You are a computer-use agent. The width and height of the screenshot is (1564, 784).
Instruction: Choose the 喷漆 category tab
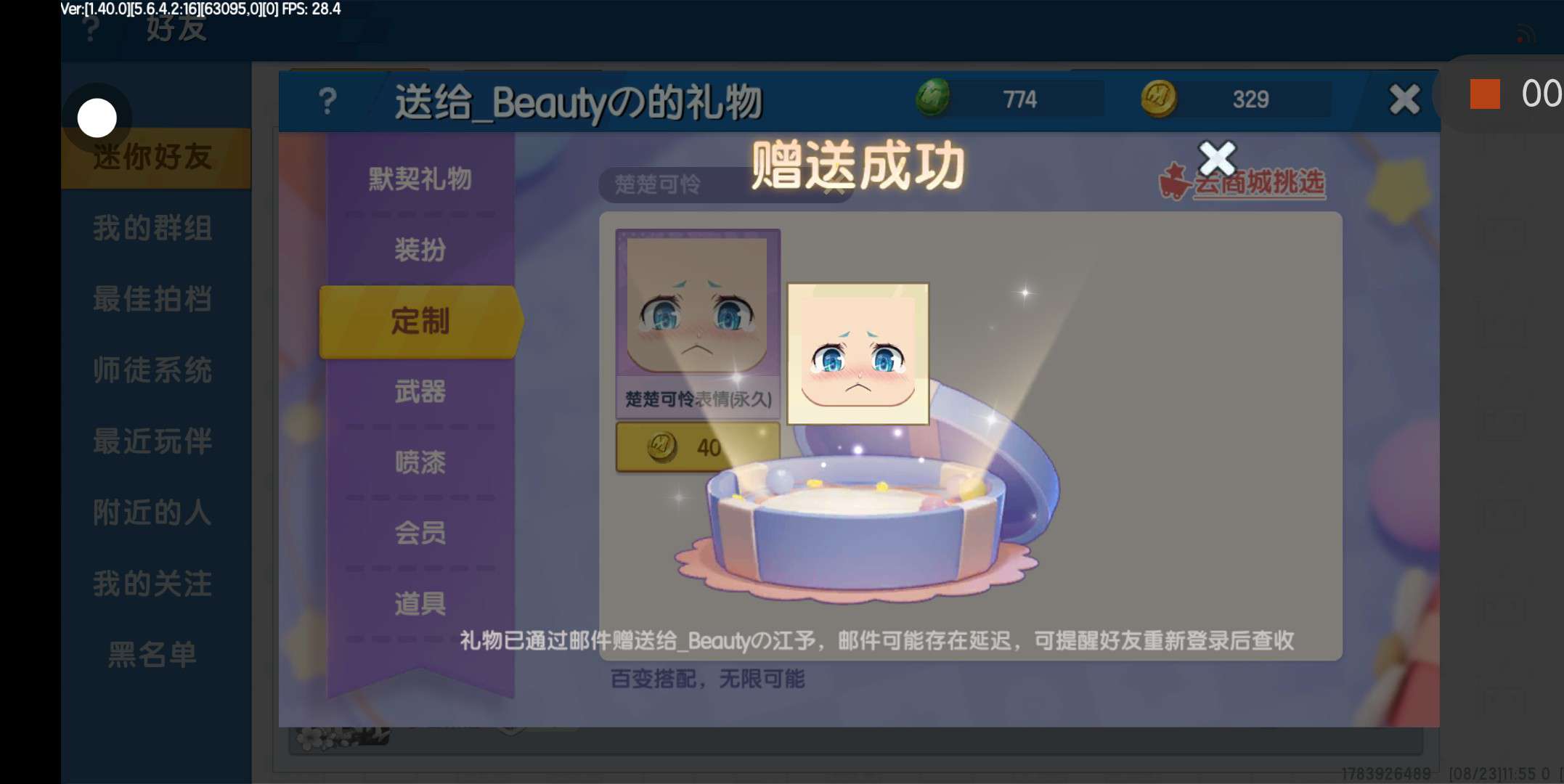pos(420,462)
